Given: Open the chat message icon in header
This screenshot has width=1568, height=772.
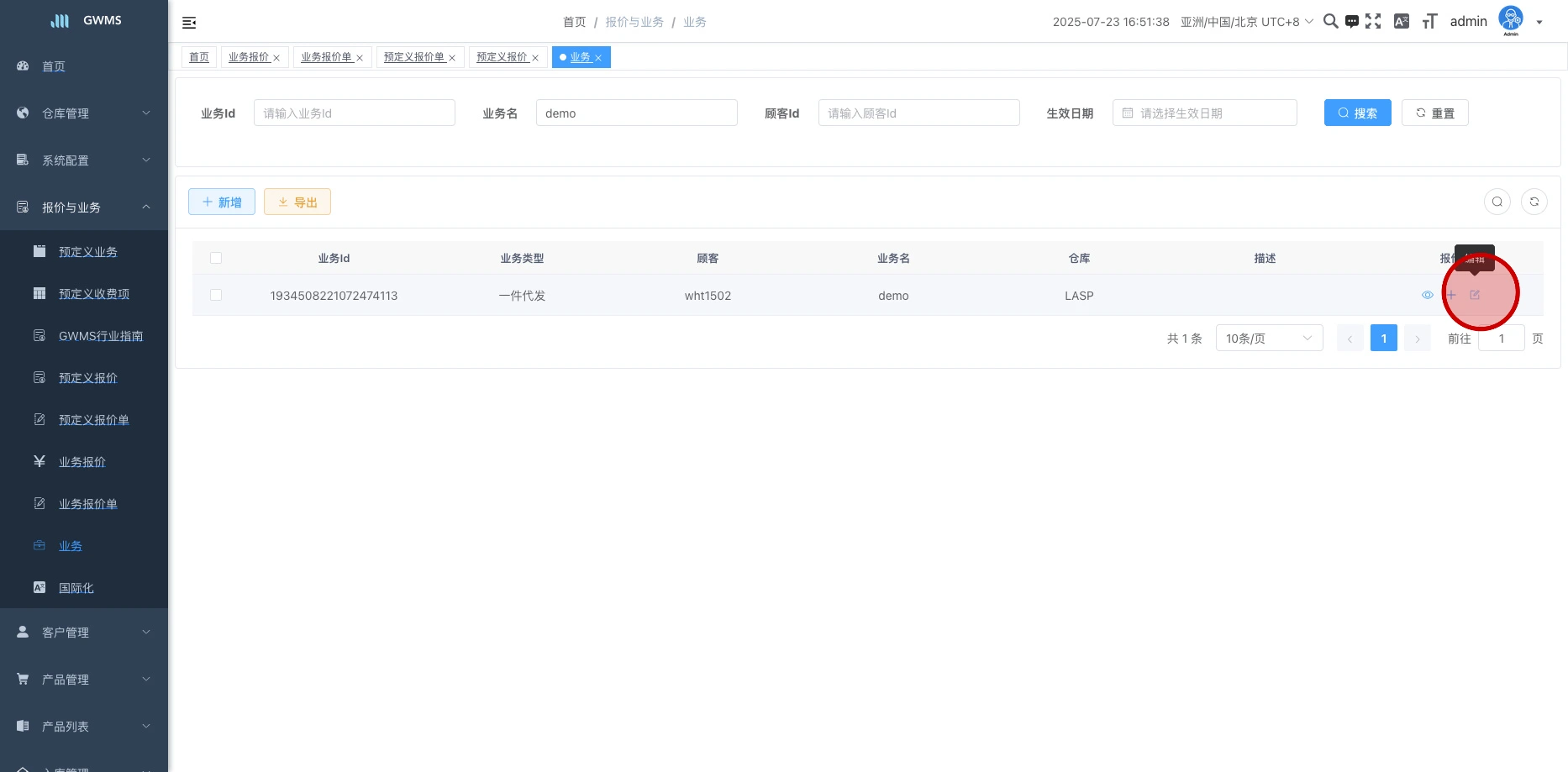Looking at the screenshot, I should point(1351,22).
